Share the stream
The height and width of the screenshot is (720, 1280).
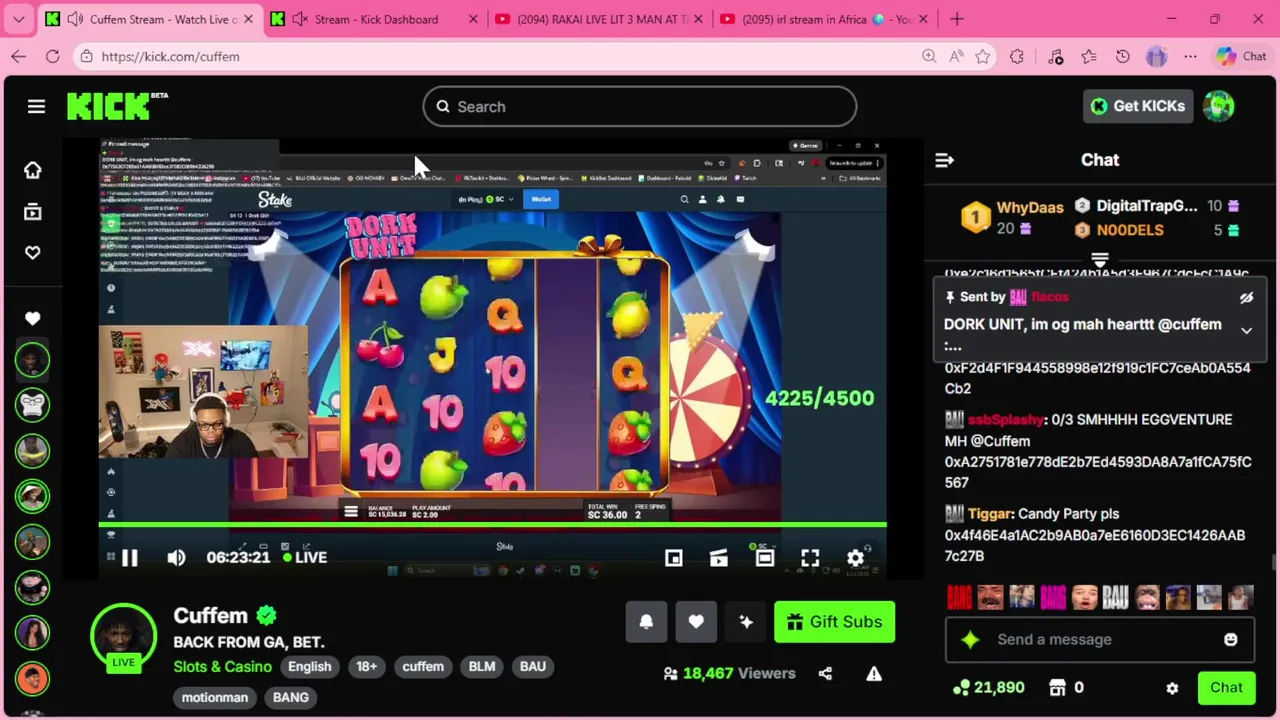point(825,674)
